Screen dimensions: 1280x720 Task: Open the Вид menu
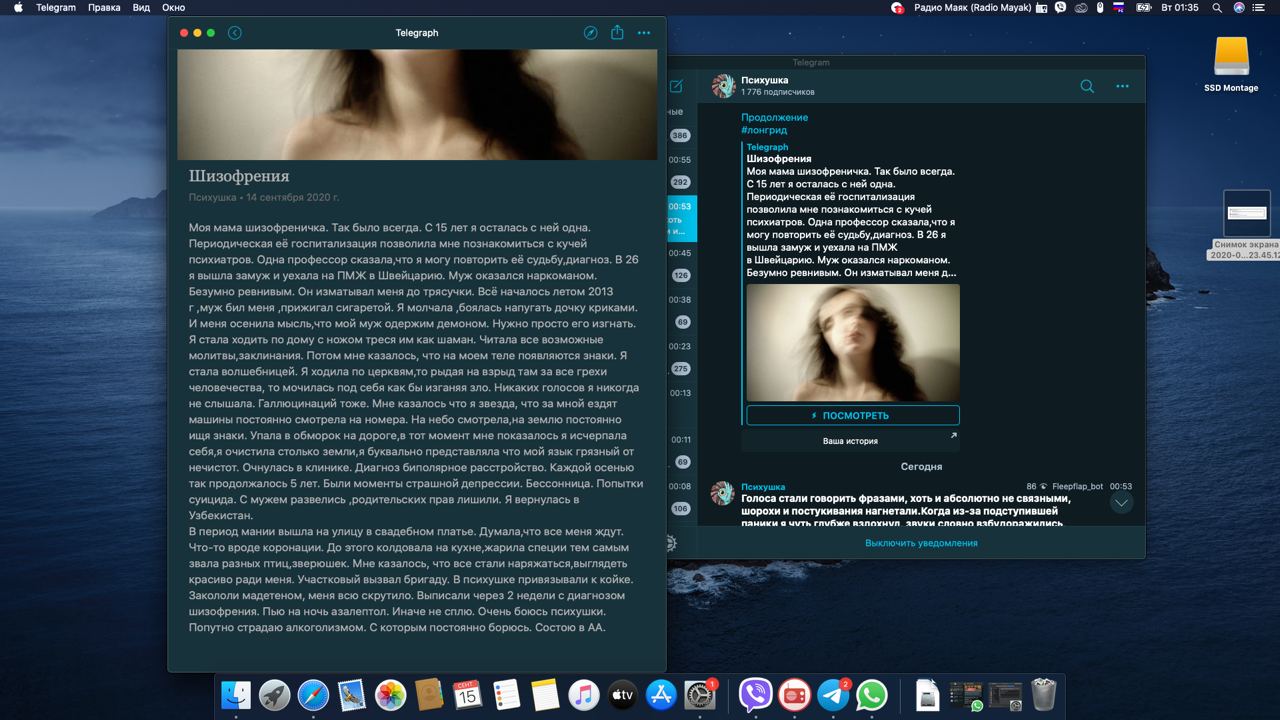coord(141,7)
